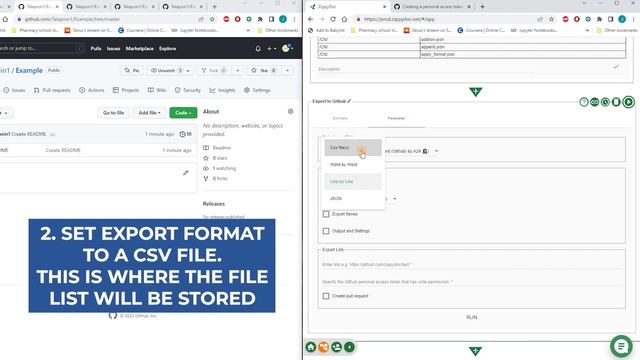The height and width of the screenshot is (360, 640).
Task: Open the Add file dropdown in GitHub
Action: click(x=150, y=113)
